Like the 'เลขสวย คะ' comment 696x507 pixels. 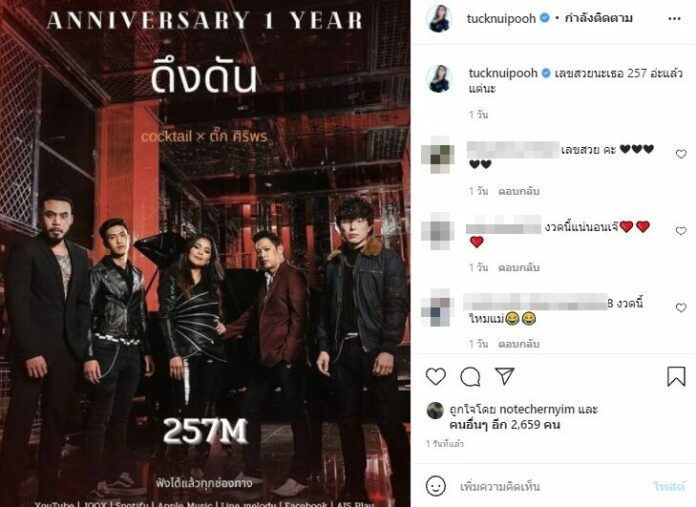pyautogui.click(x=681, y=154)
